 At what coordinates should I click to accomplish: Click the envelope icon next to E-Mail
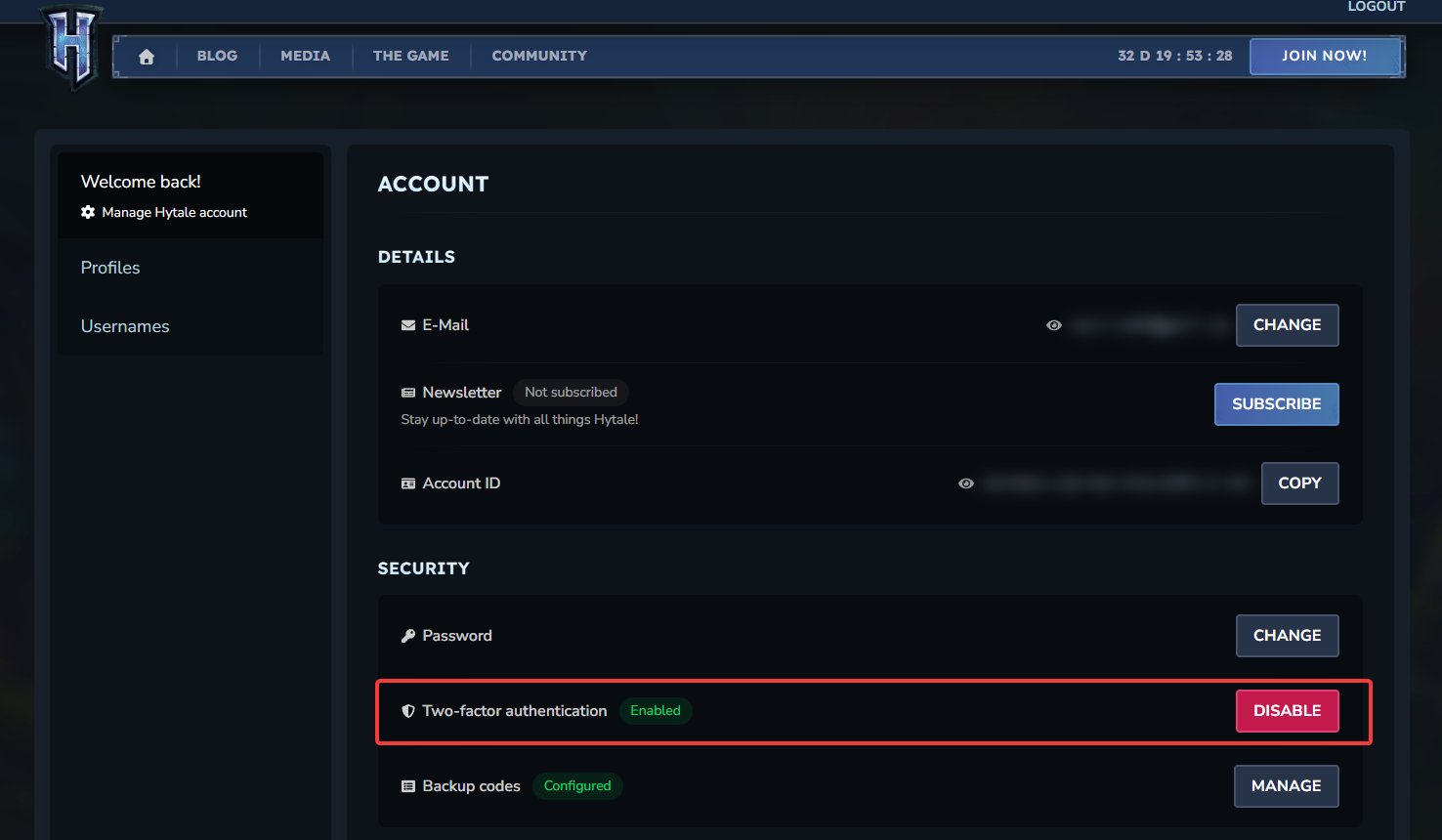[x=408, y=325]
